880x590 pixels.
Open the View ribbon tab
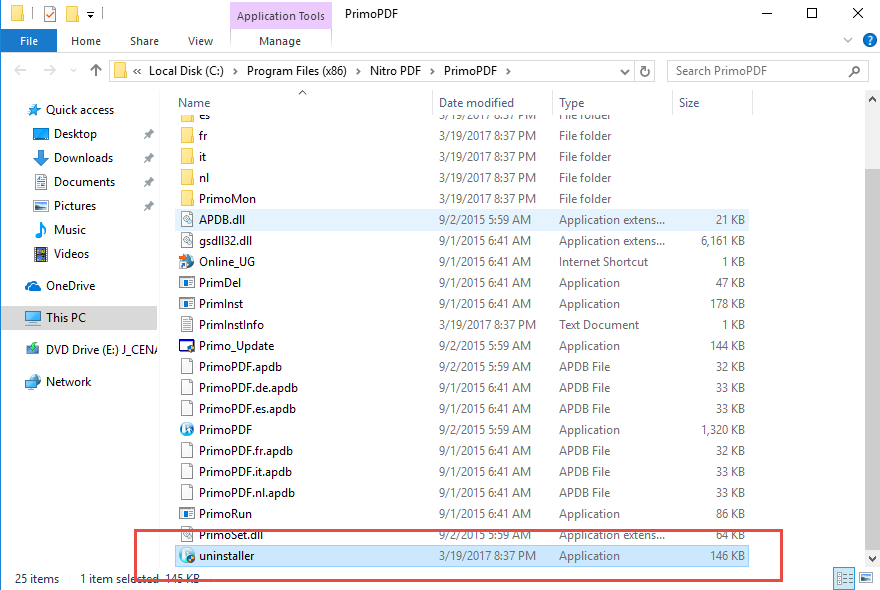[200, 41]
